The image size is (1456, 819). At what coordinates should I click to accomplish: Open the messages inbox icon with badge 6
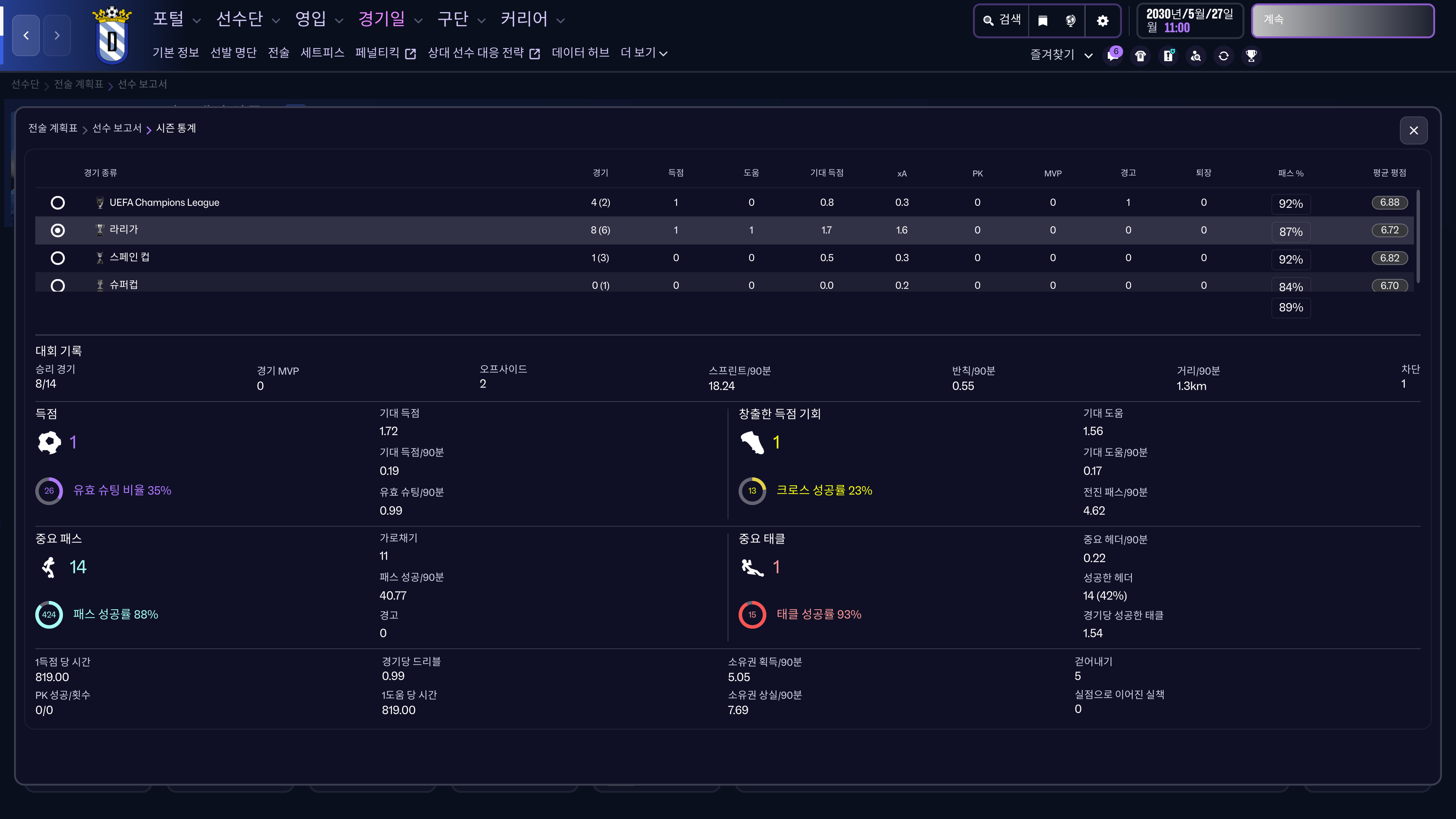1112,56
